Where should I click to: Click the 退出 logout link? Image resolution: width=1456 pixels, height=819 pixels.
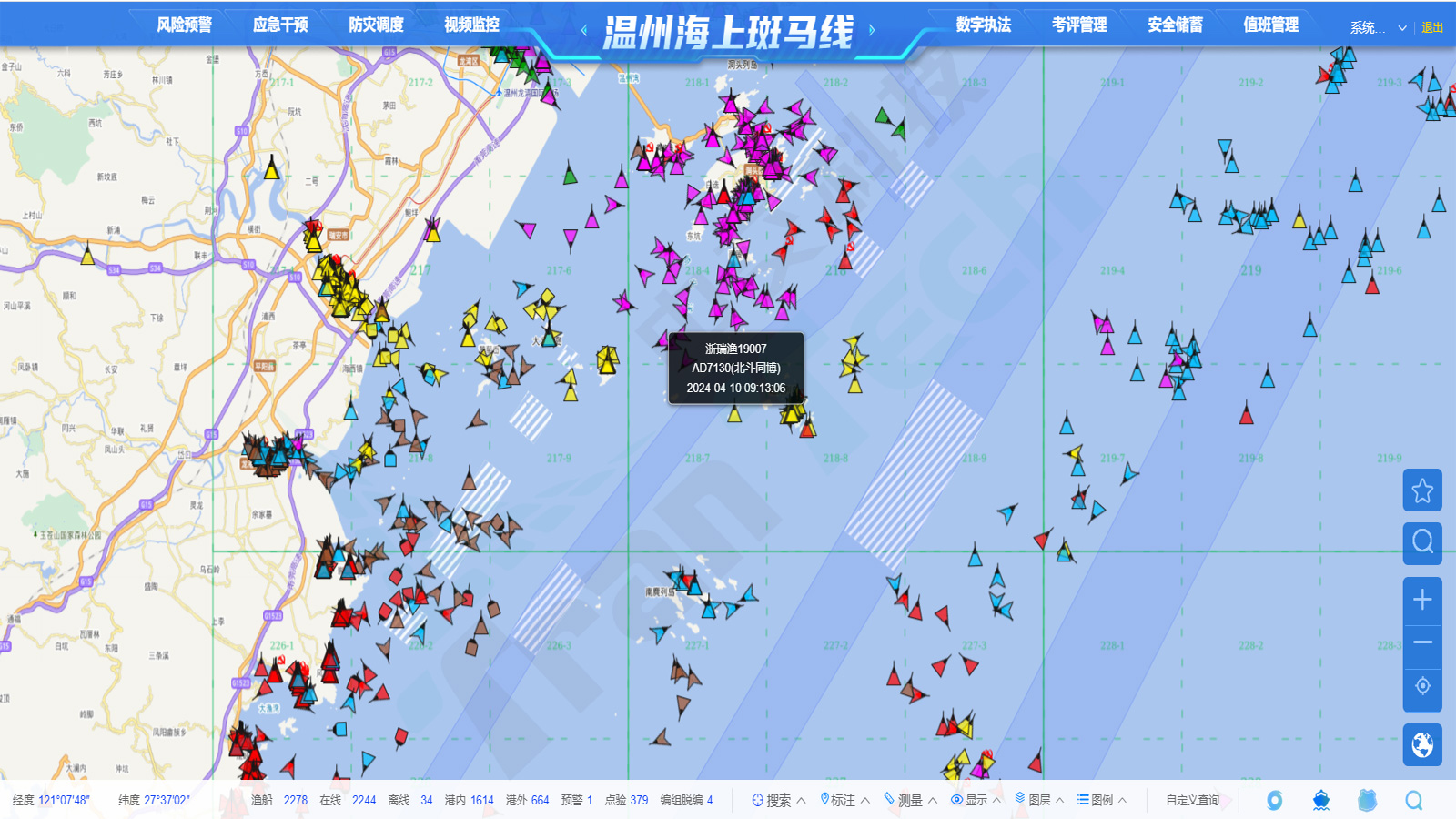[1431, 27]
